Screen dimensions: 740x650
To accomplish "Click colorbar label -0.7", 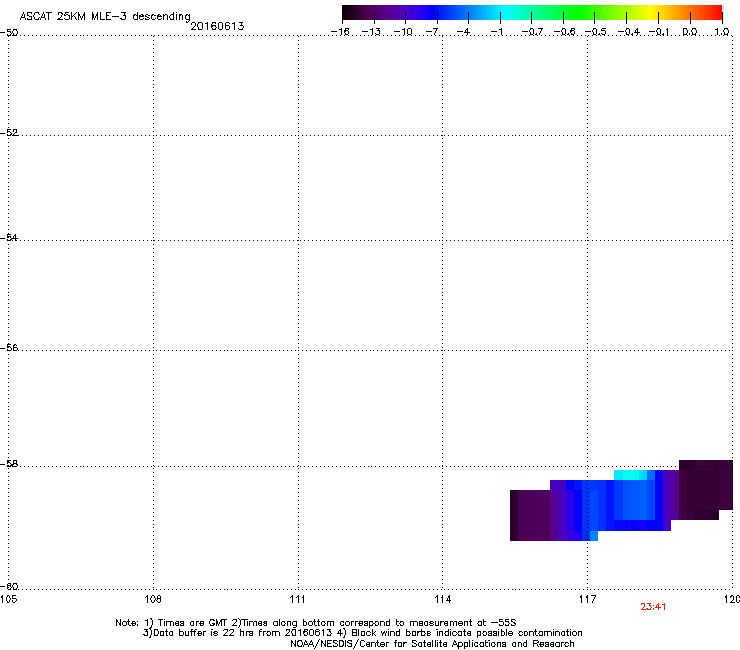I will coord(531,32).
